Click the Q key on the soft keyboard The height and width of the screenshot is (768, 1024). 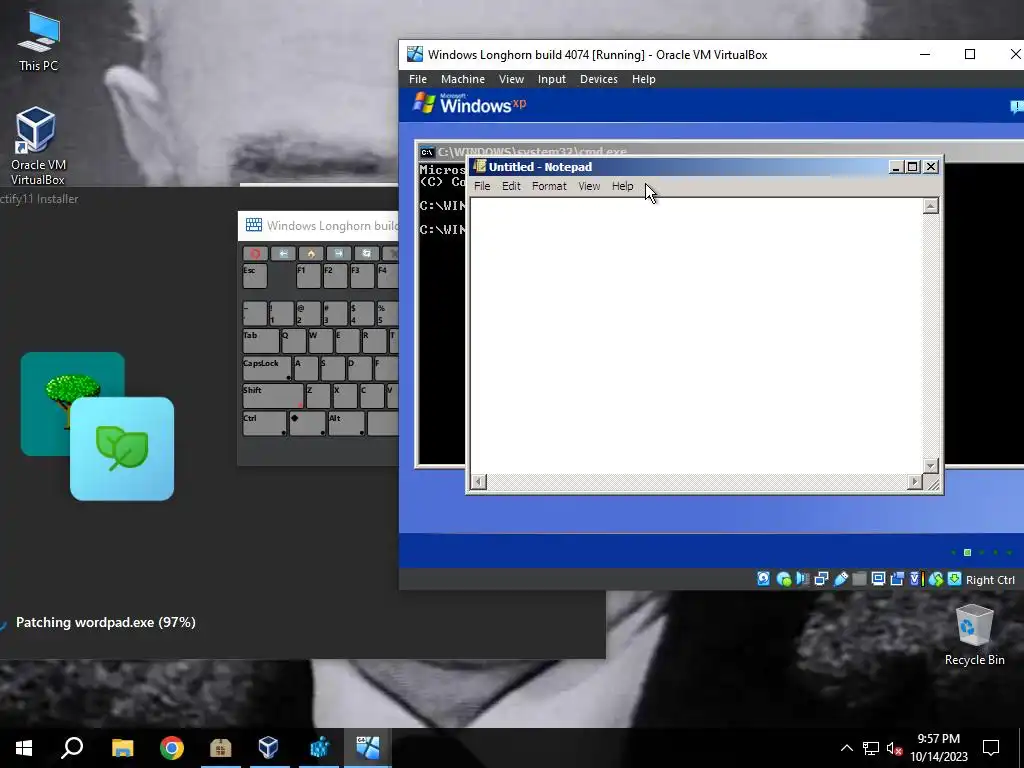click(294, 342)
